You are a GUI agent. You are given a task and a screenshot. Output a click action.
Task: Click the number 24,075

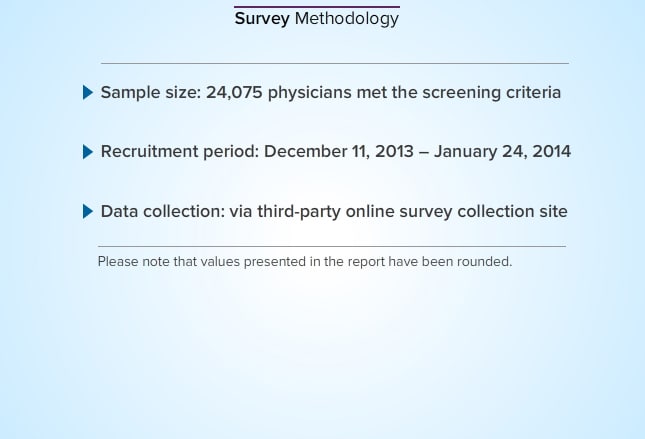click(234, 93)
